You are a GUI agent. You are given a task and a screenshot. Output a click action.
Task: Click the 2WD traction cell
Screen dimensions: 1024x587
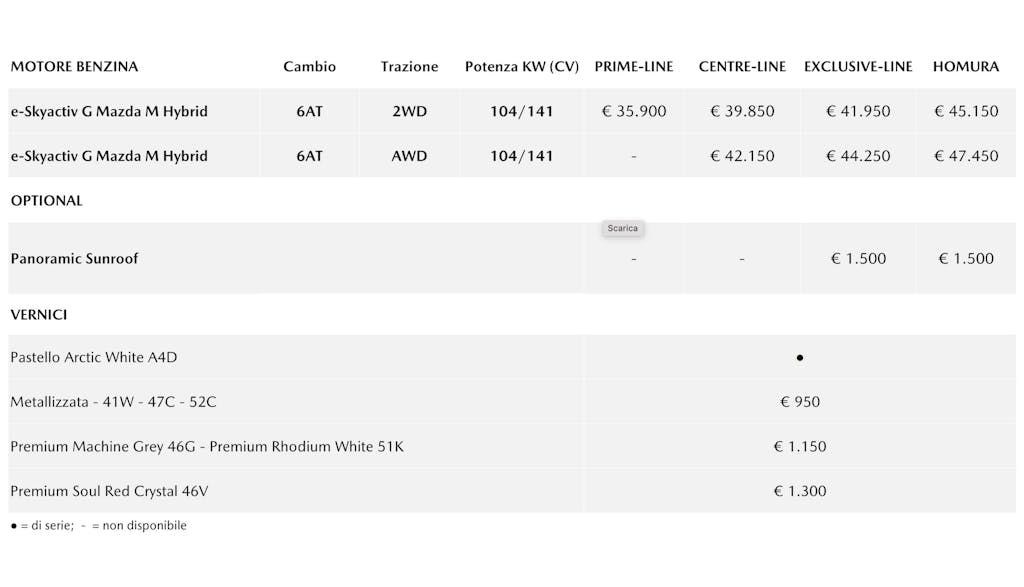409,111
